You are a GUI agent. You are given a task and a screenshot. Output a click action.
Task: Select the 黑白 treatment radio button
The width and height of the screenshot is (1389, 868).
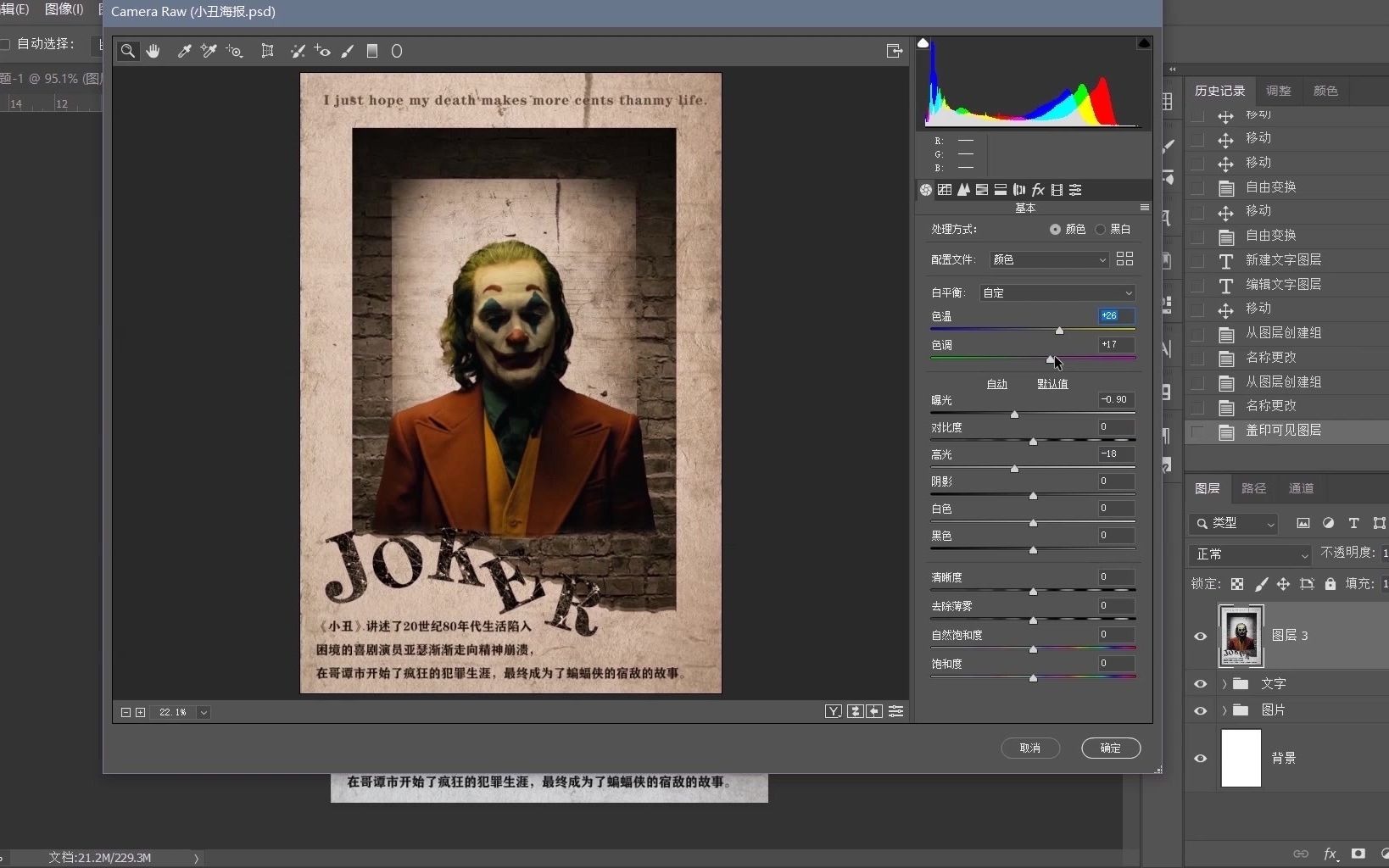(x=1101, y=230)
